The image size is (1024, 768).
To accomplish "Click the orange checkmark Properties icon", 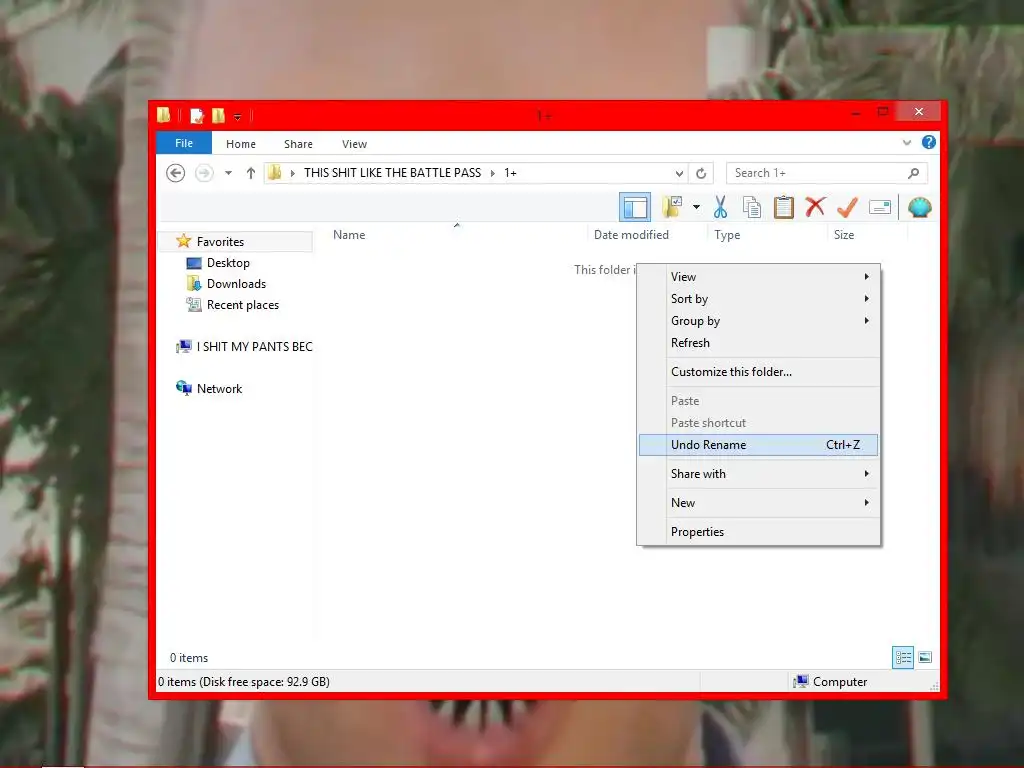I will (x=847, y=208).
